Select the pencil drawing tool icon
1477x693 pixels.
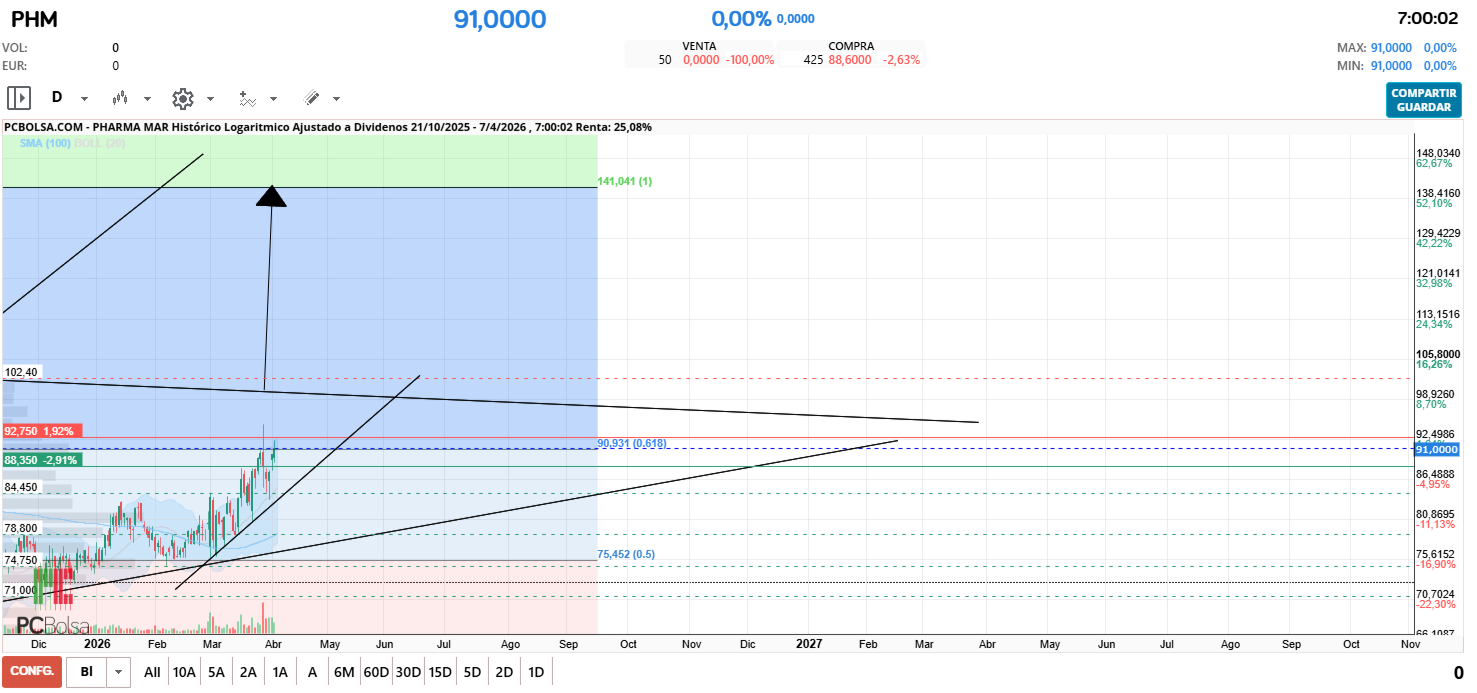pyautogui.click(x=311, y=98)
